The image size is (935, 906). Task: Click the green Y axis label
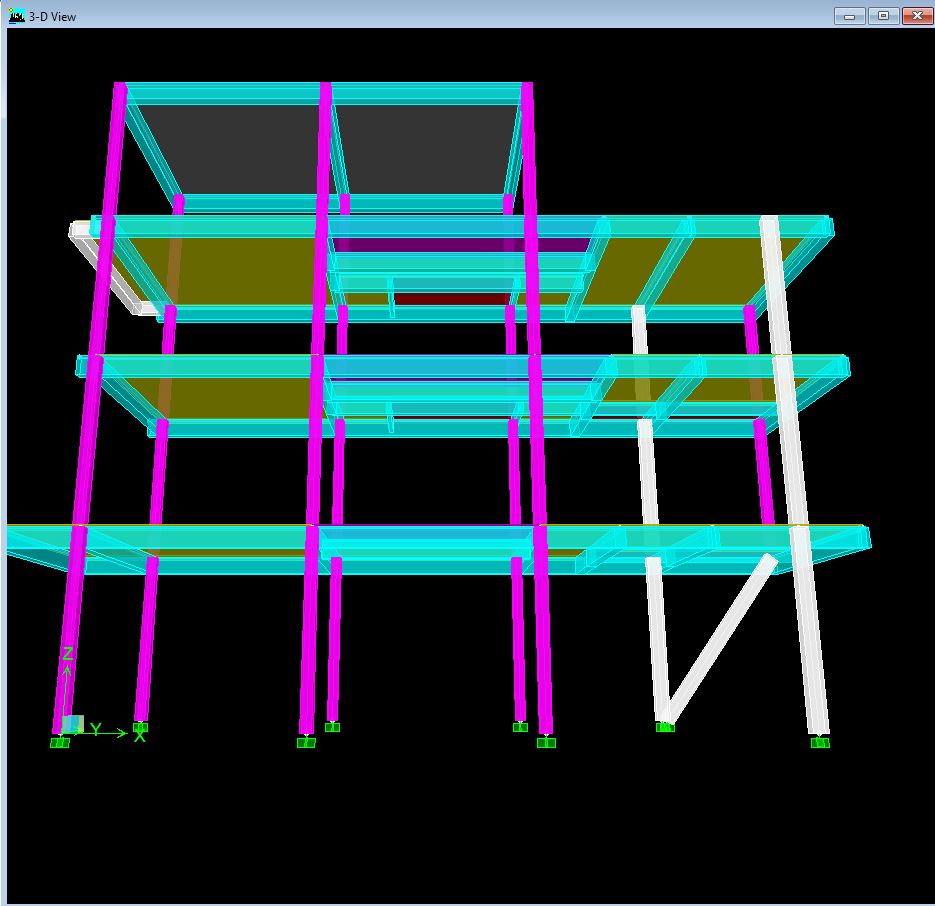point(95,728)
